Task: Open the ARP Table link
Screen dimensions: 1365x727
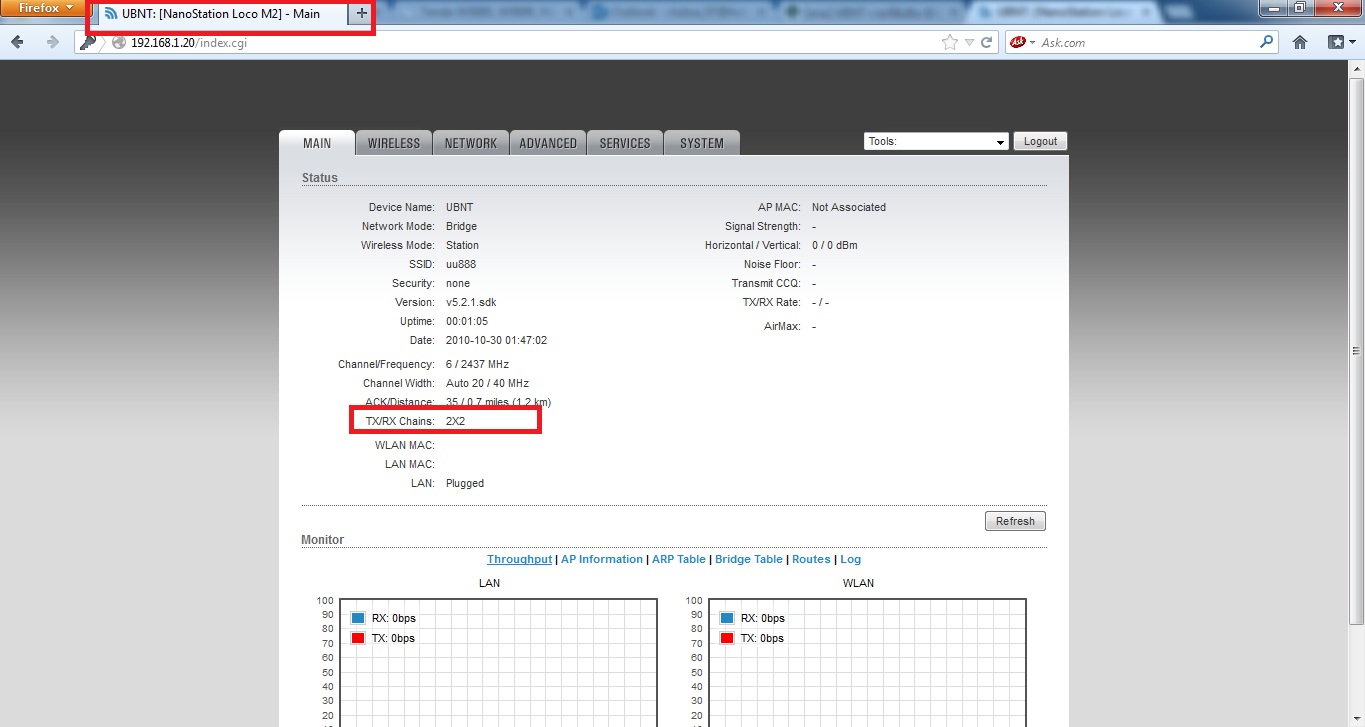Action: (x=679, y=559)
